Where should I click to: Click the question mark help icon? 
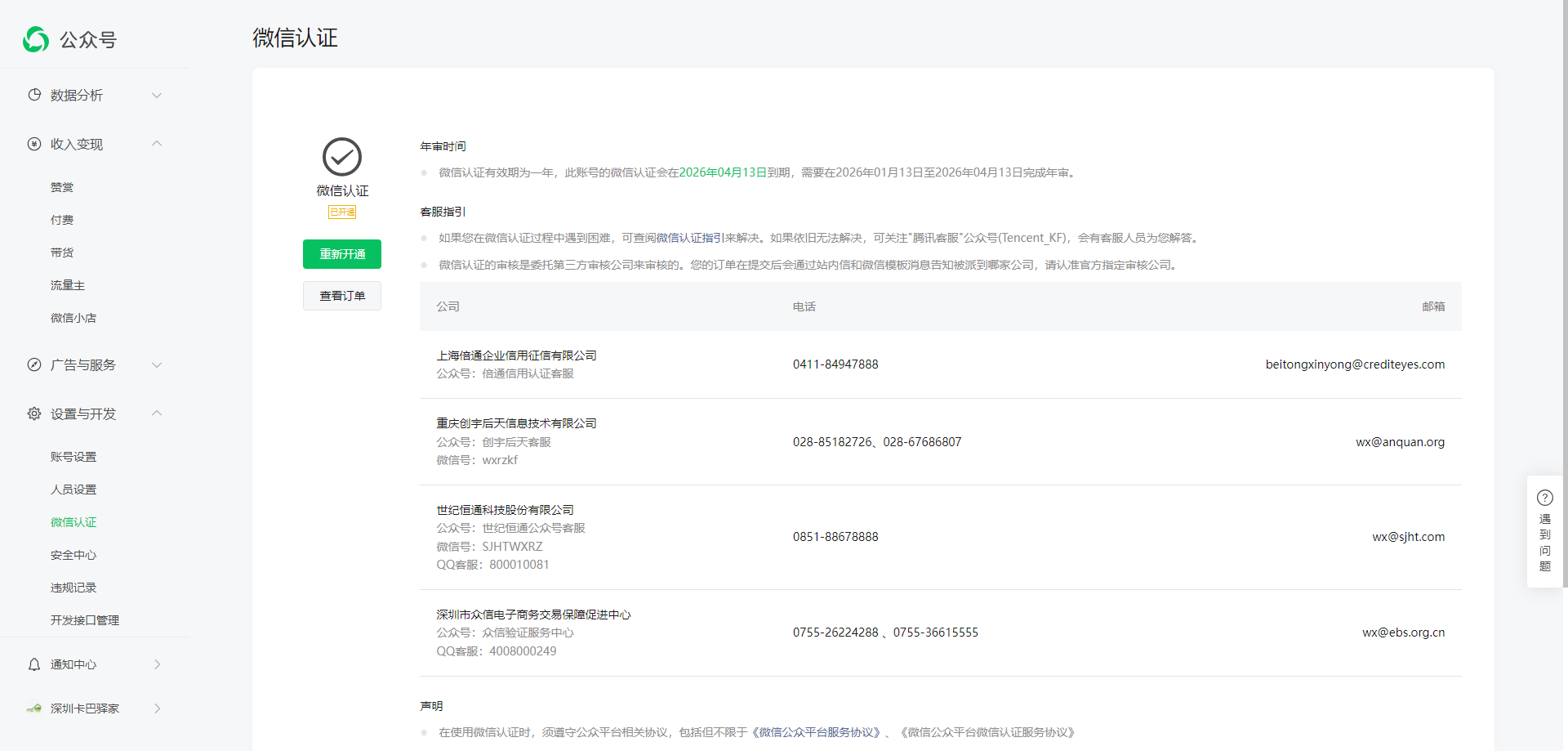click(1545, 498)
